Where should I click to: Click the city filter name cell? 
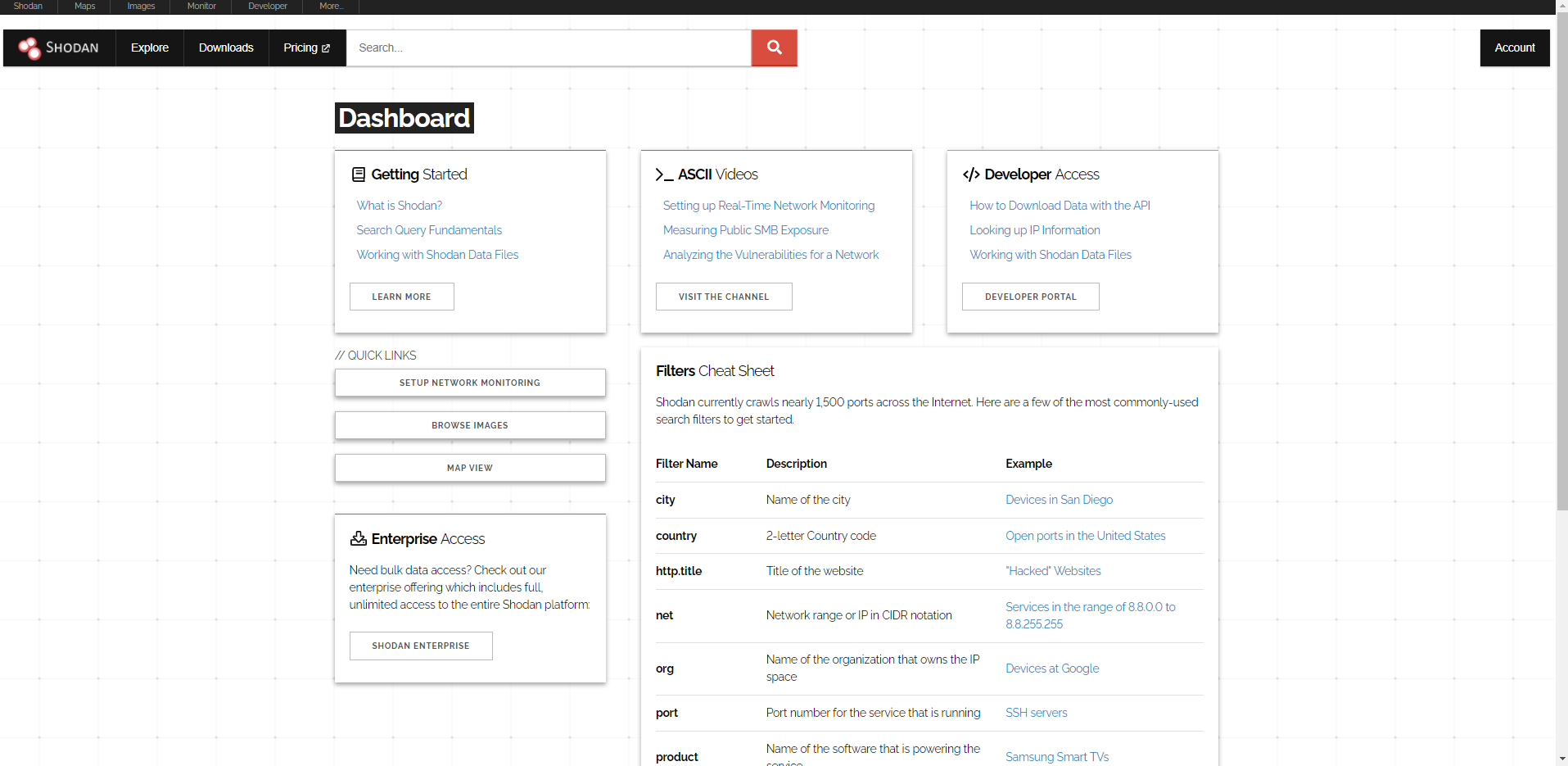665,500
